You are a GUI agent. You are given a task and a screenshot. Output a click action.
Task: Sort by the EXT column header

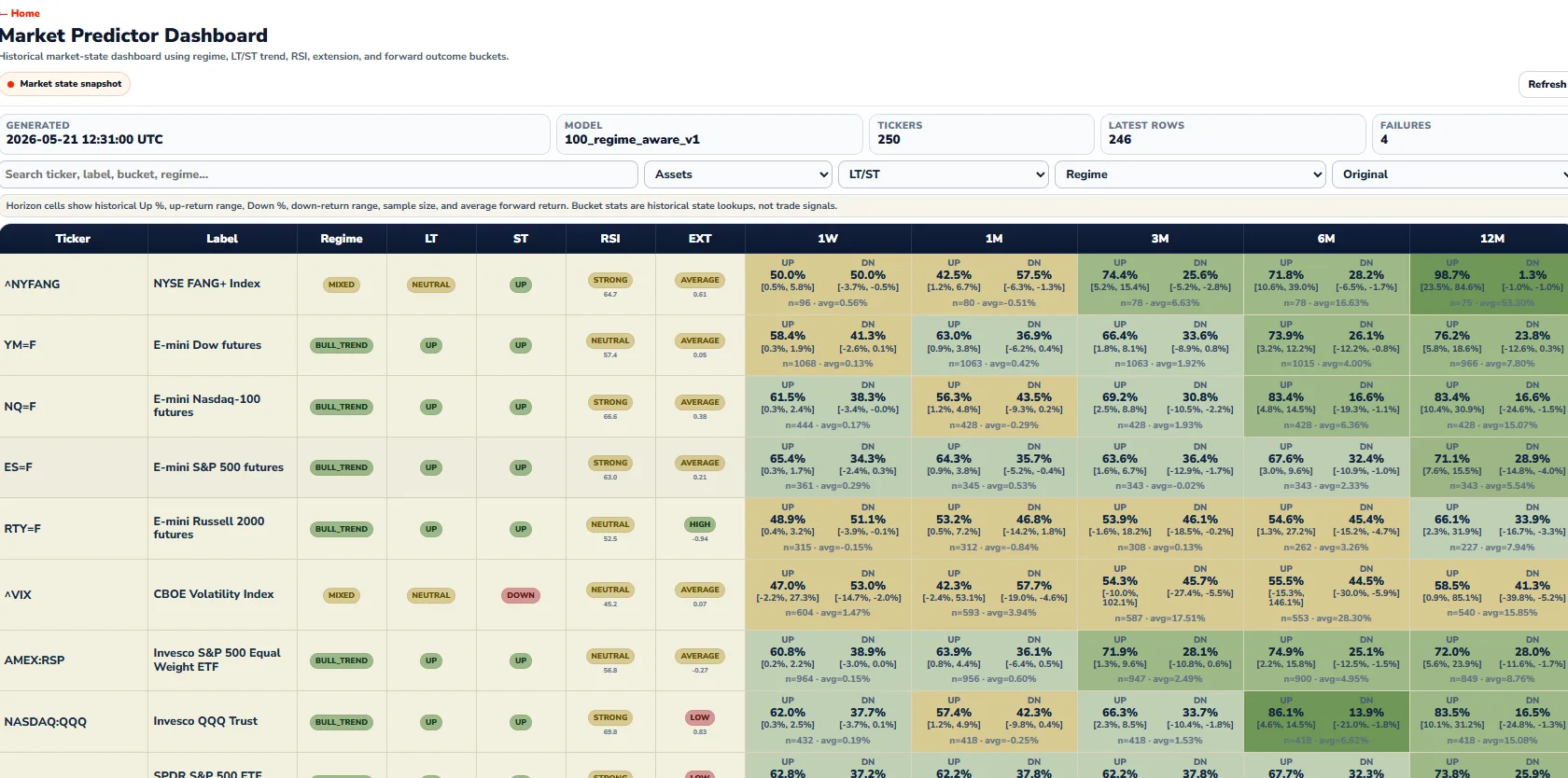700,239
